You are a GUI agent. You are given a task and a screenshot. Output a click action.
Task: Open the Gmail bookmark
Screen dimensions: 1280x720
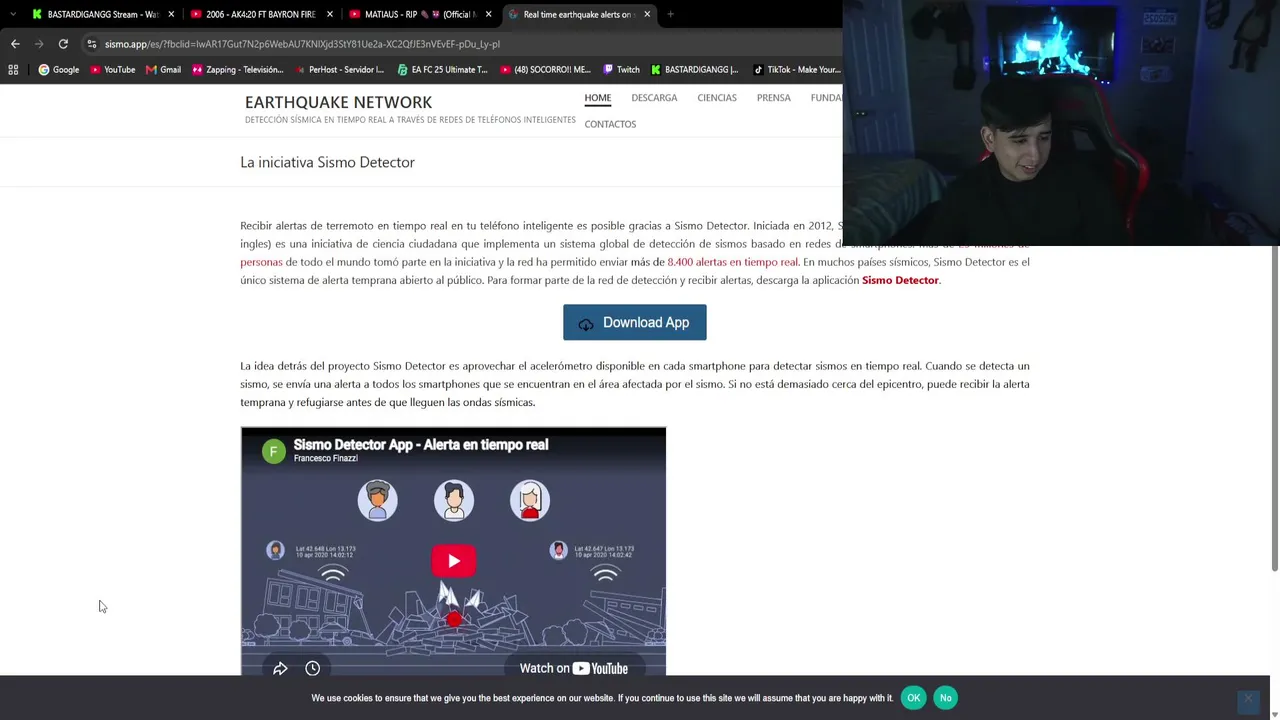click(163, 70)
